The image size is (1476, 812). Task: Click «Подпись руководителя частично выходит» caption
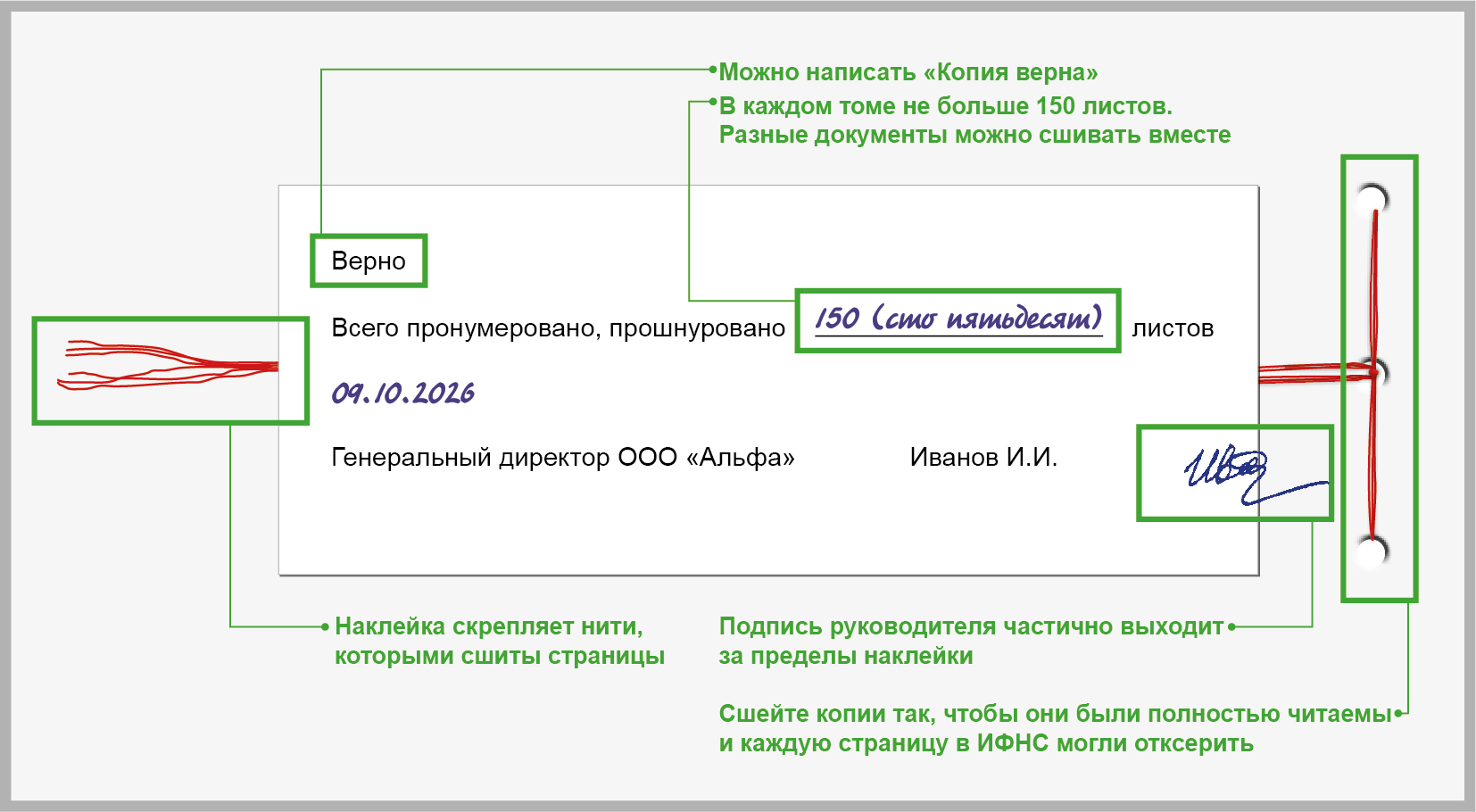coord(971,626)
